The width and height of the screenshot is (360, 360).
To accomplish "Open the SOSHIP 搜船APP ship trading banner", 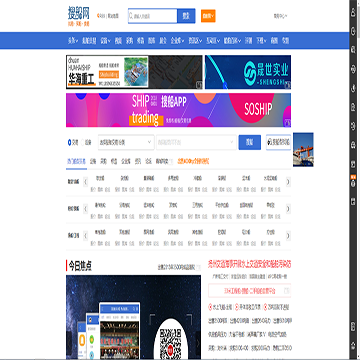I will (x=178, y=110).
